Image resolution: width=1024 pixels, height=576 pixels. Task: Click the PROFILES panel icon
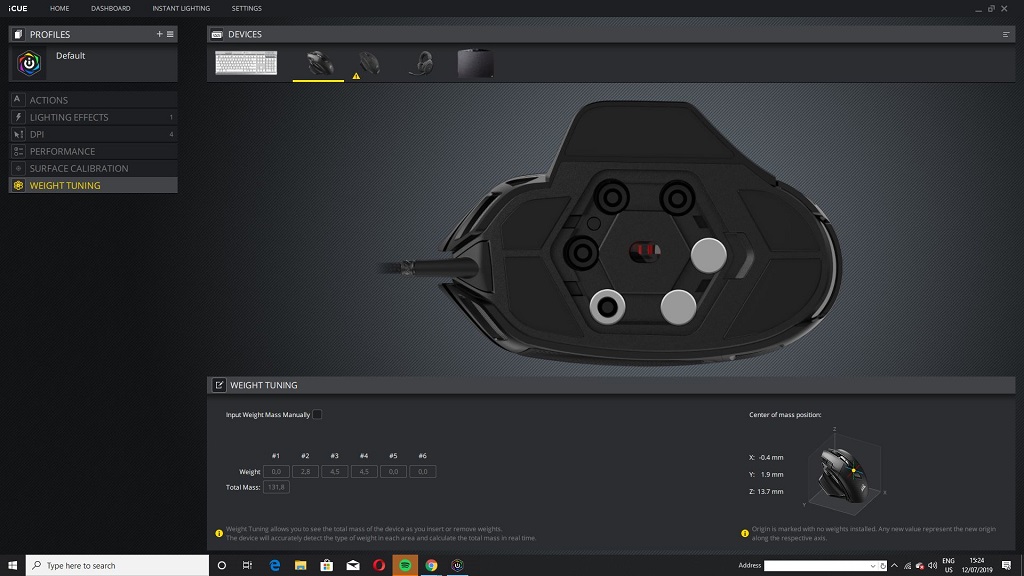[x=18, y=34]
